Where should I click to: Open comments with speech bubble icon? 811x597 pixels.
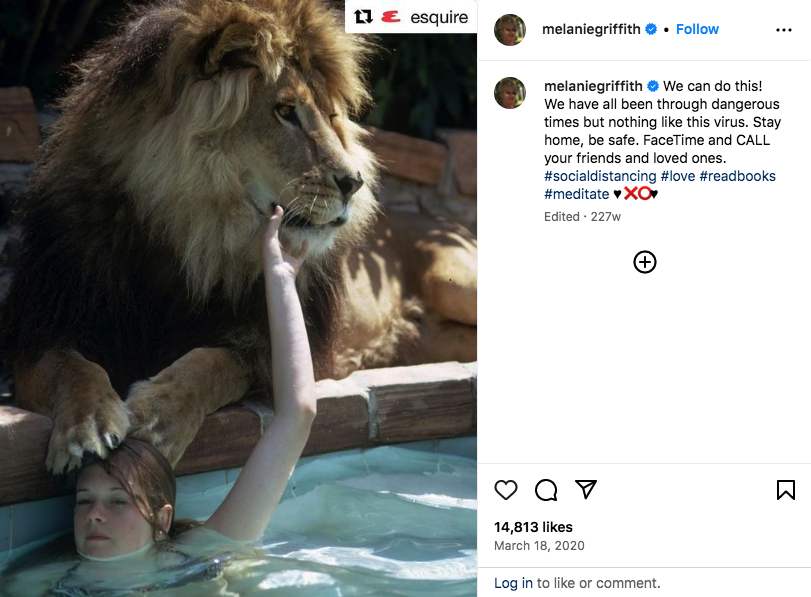tap(546, 490)
